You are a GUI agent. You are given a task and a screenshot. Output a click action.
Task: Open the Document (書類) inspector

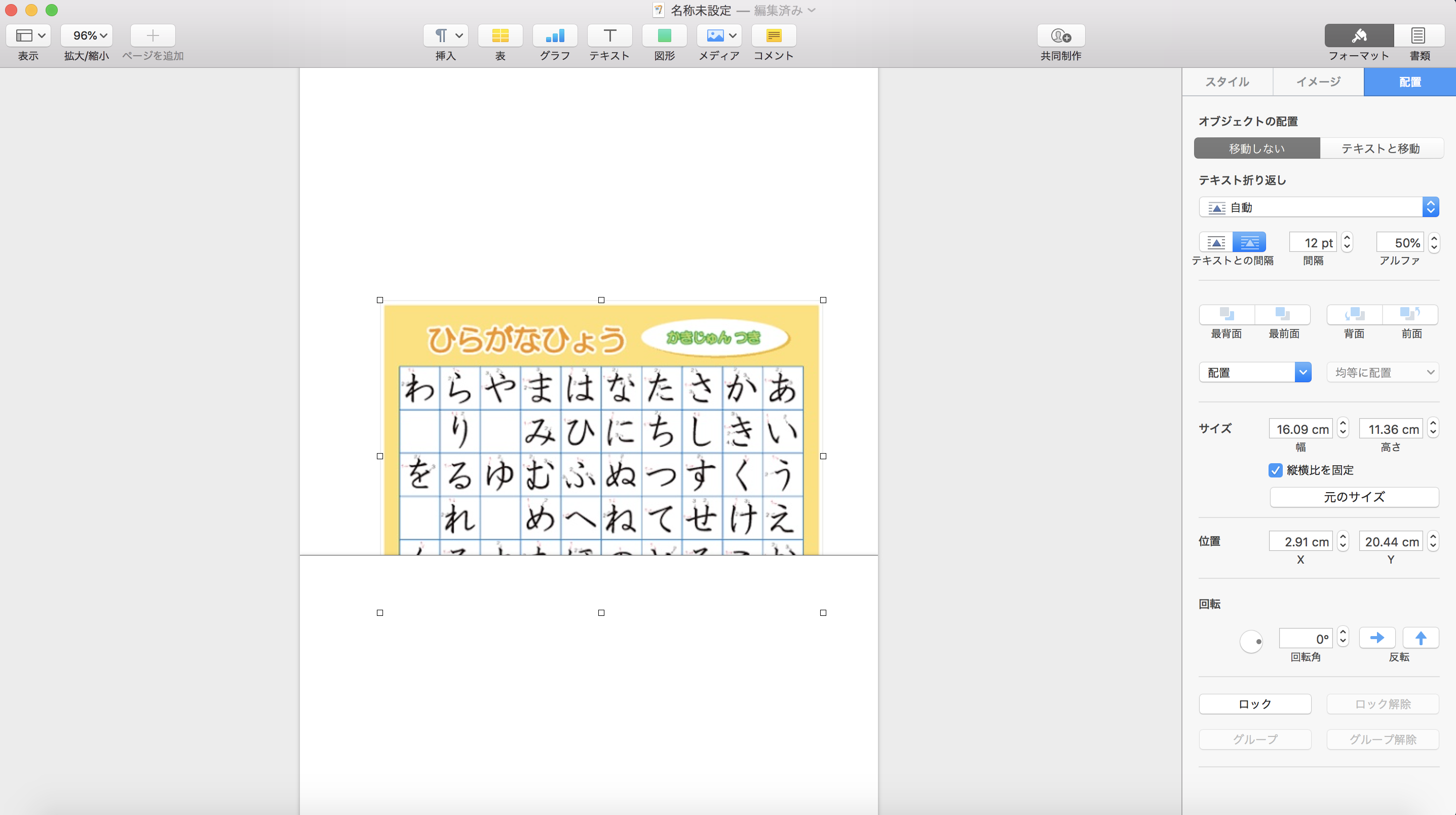click(1419, 35)
